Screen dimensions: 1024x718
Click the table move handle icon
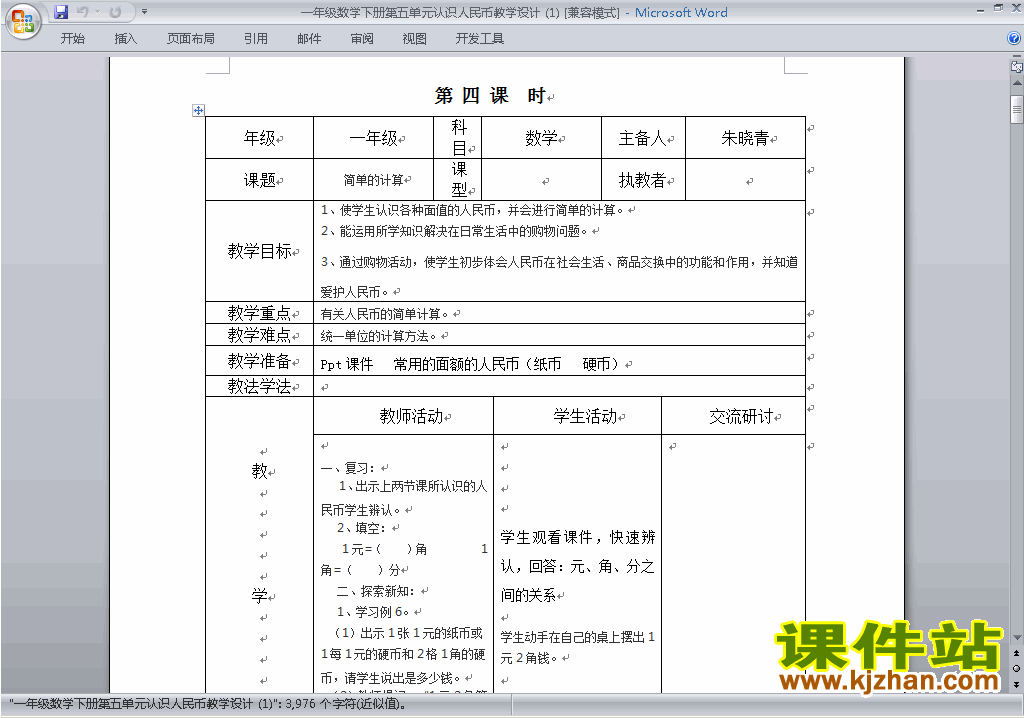pos(199,110)
